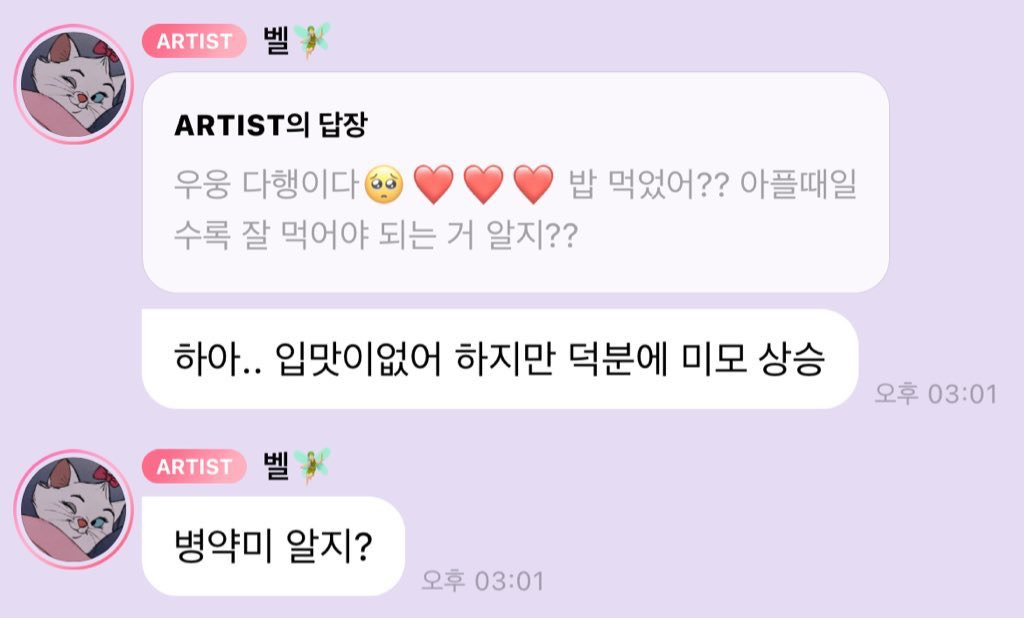Click the pleading face emoji in quoted reply
The height and width of the screenshot is (618, 1024).
coord(384,185)
